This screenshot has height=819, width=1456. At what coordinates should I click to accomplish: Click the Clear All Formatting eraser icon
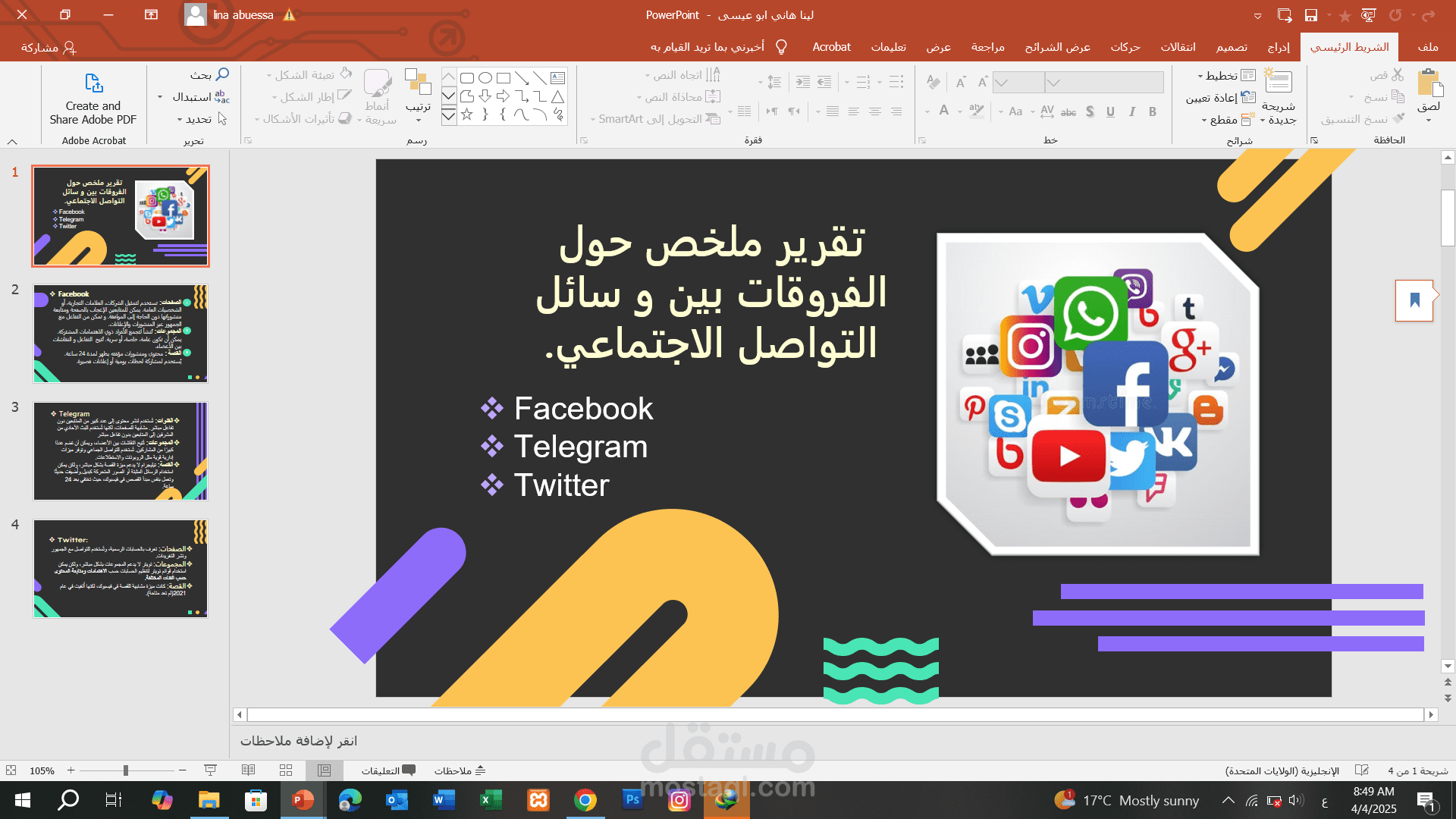[x=934, y=82]
